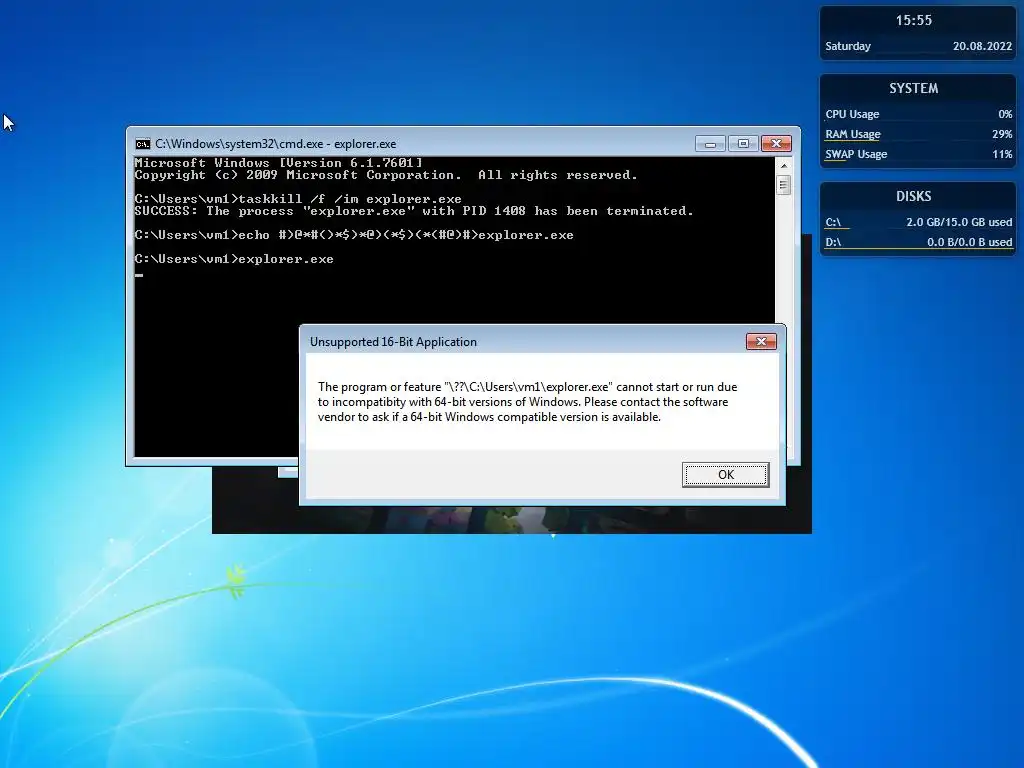Click the 15:55 clock display
The width and height of the screenshot is (1024, 768).
[914, 20]
